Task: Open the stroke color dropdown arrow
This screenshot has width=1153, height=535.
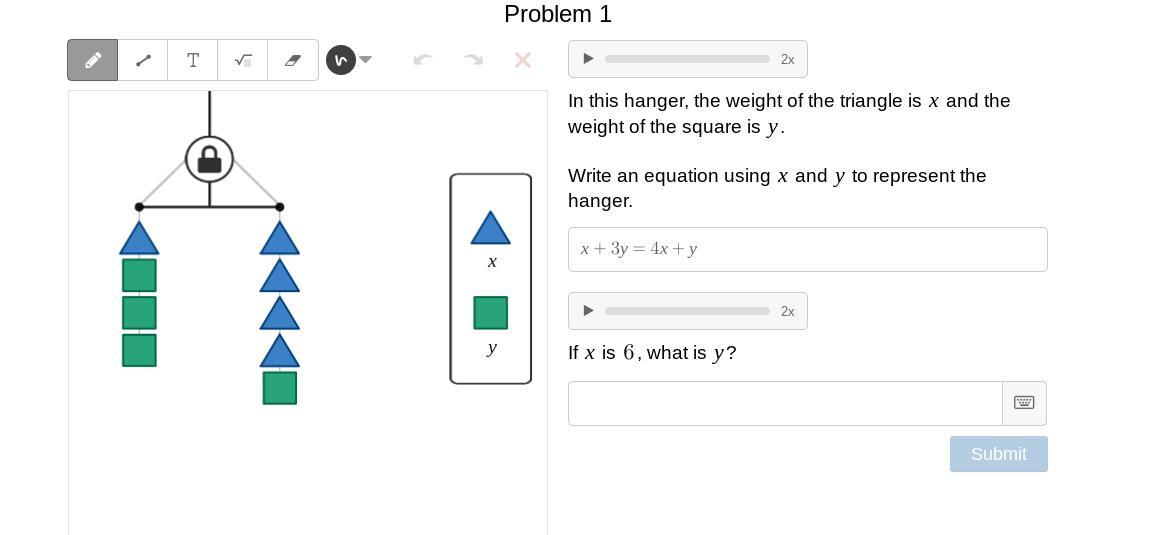Action: coord(366,60)
